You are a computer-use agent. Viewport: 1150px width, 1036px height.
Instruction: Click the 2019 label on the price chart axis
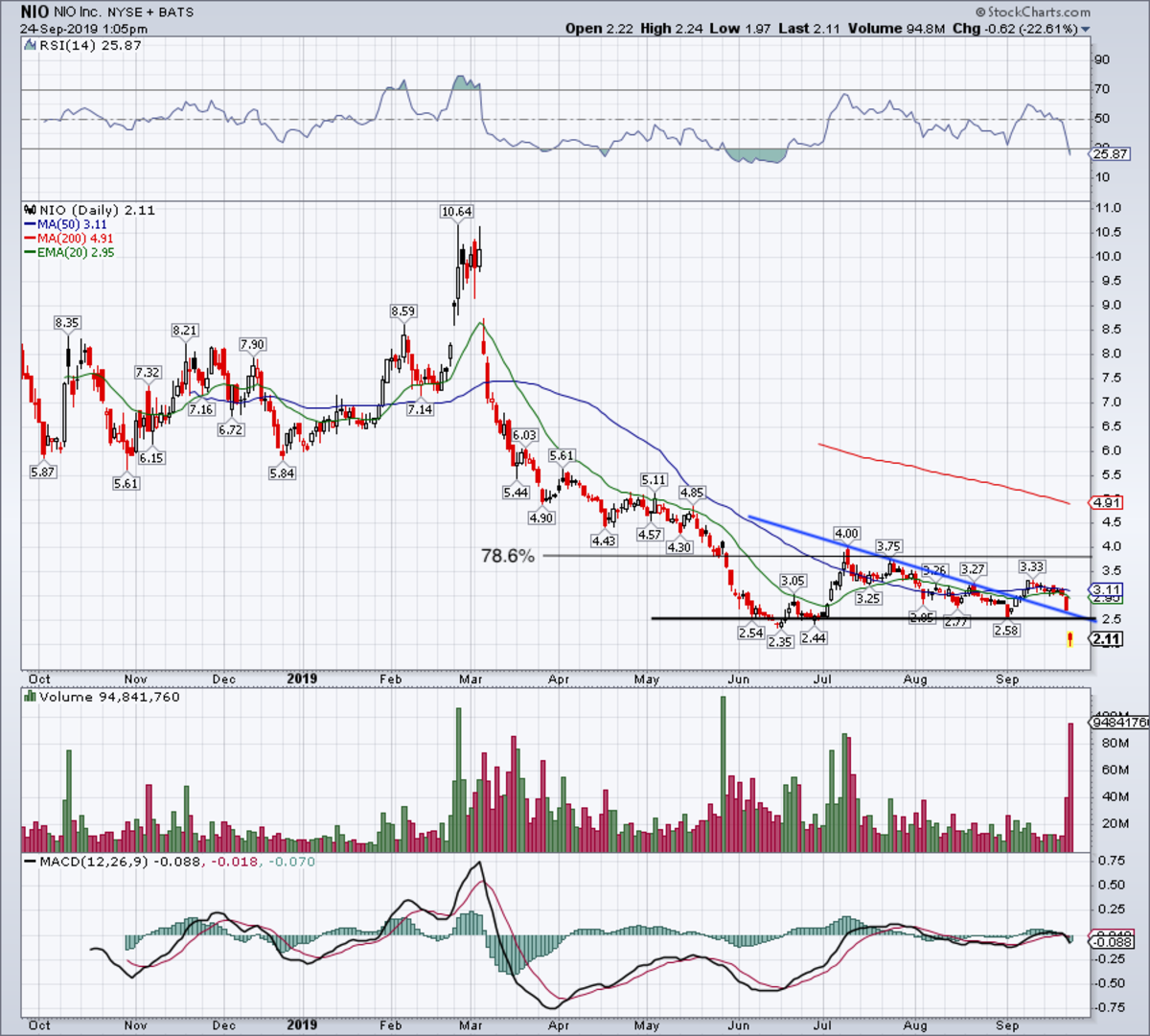point(302,679)
